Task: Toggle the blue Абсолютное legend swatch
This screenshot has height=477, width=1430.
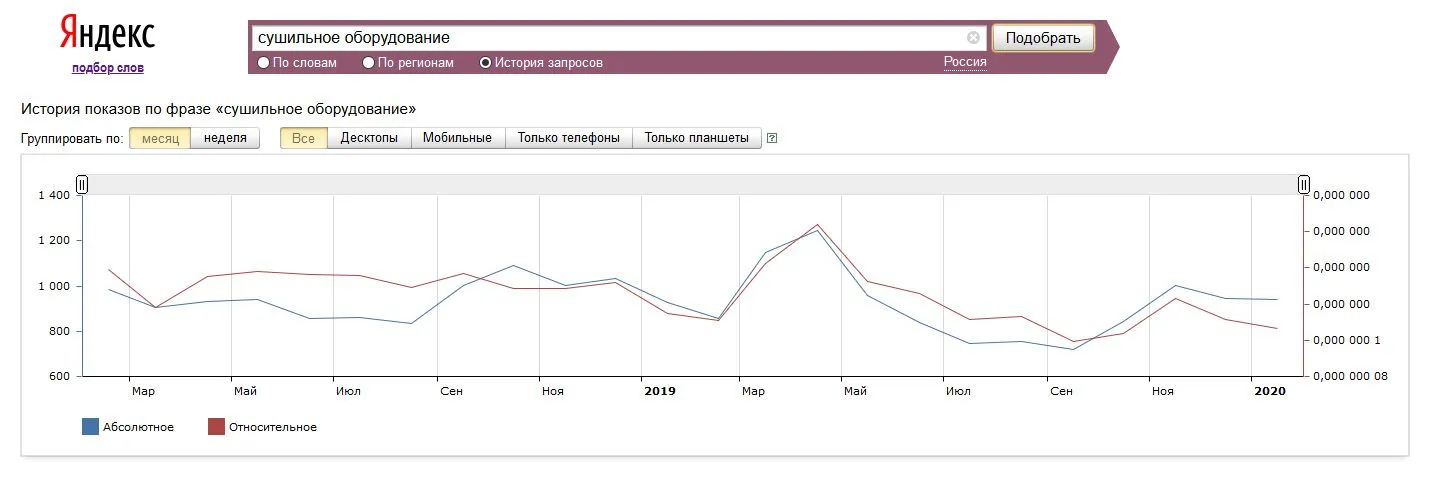Action: click(90, 427)
